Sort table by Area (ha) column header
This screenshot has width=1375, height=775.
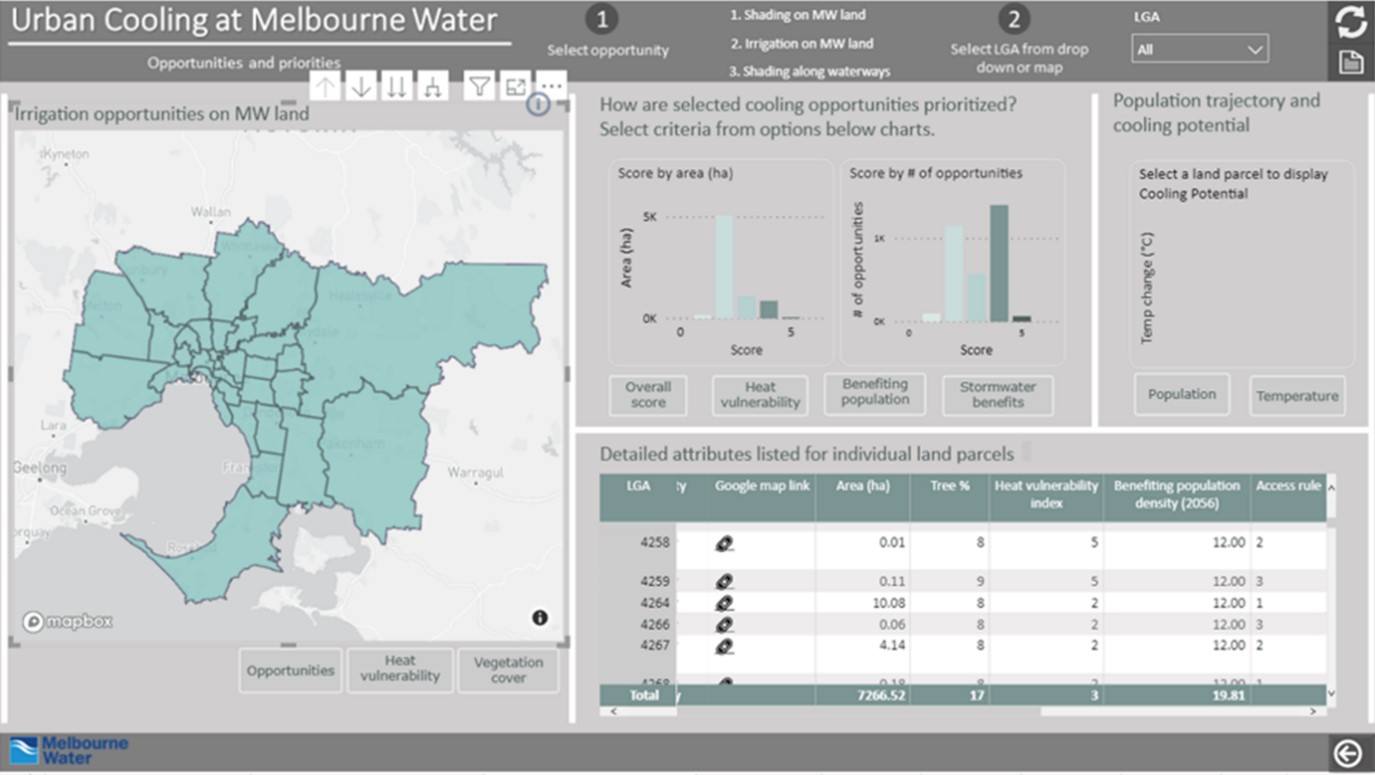point(861,486)
